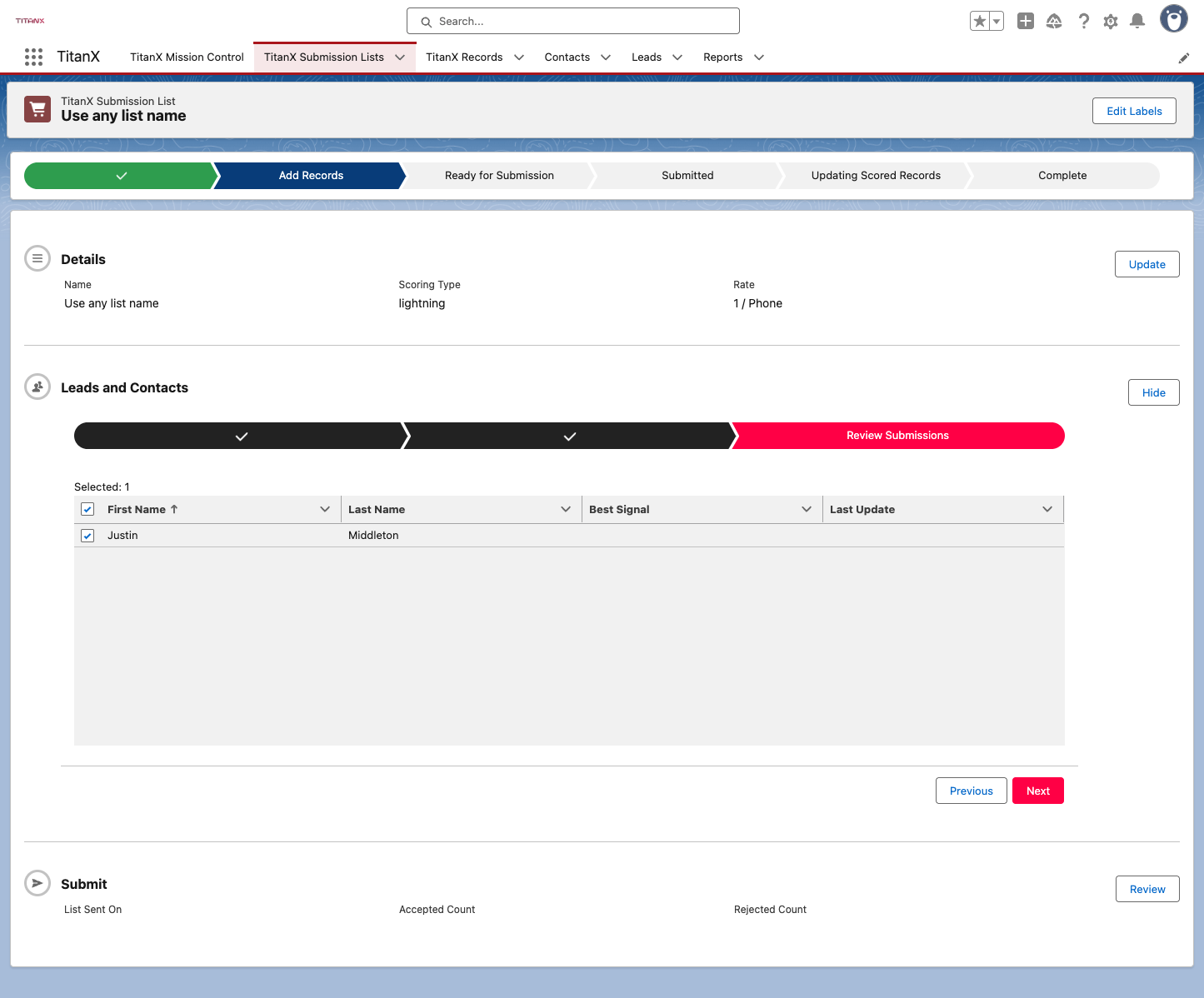Click the second completed black wizard step

[570, 436]
